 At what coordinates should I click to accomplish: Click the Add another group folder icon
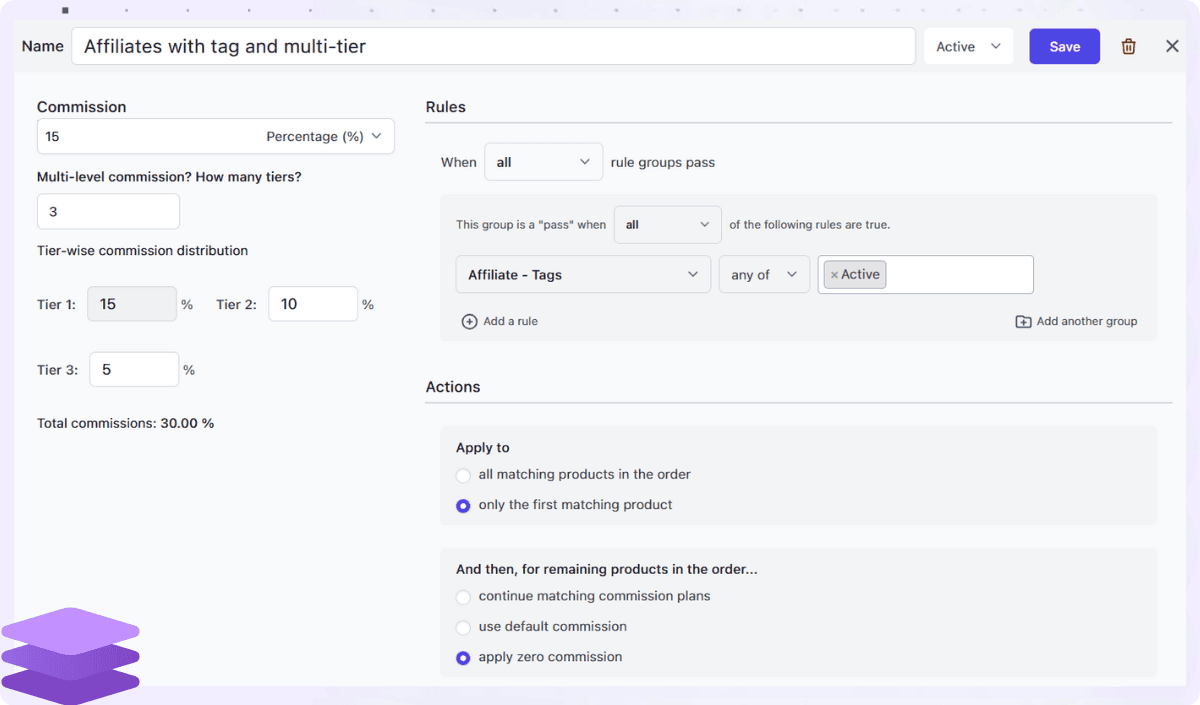(x=1023, y=322)
